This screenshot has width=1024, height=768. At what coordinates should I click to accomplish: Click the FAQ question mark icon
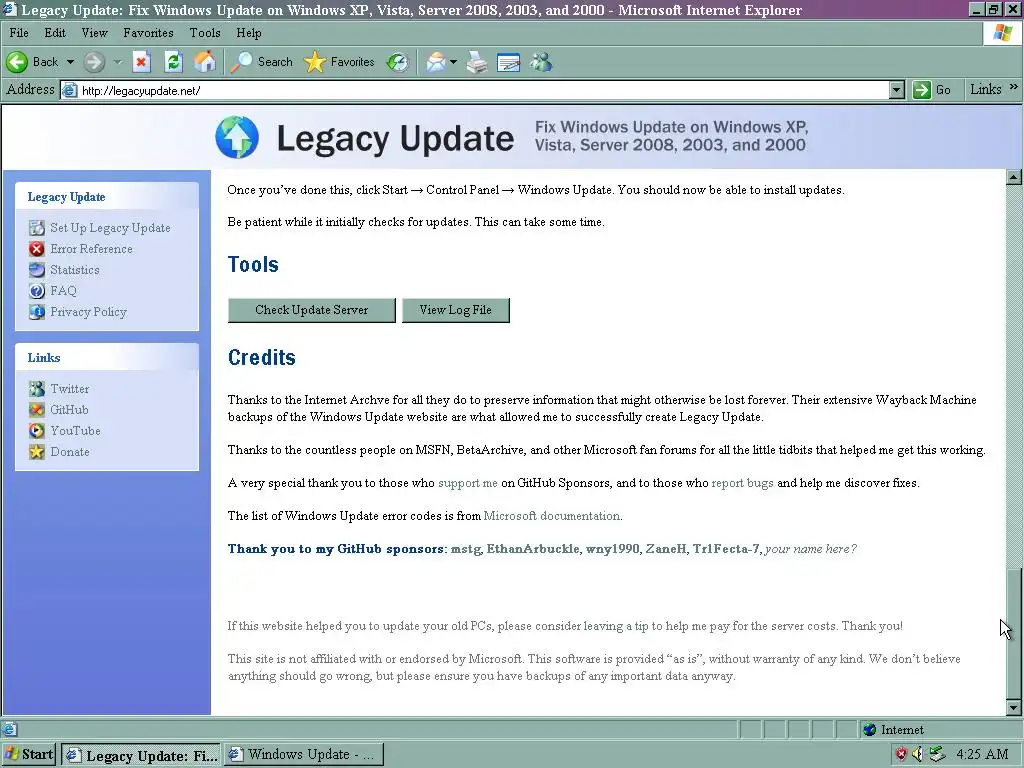click(37, 291)
